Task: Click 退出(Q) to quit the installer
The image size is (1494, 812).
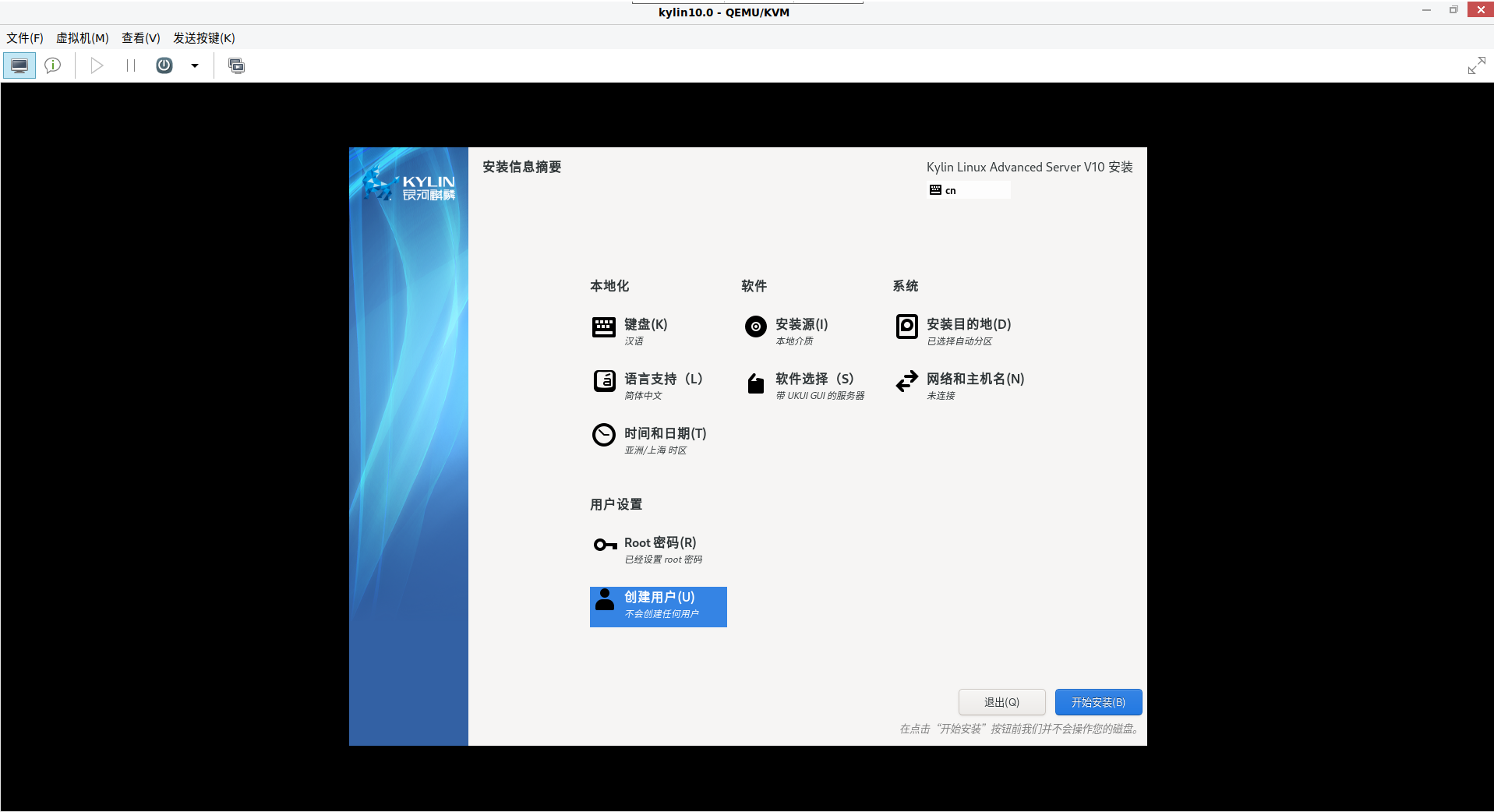Action: (1001, 701)
